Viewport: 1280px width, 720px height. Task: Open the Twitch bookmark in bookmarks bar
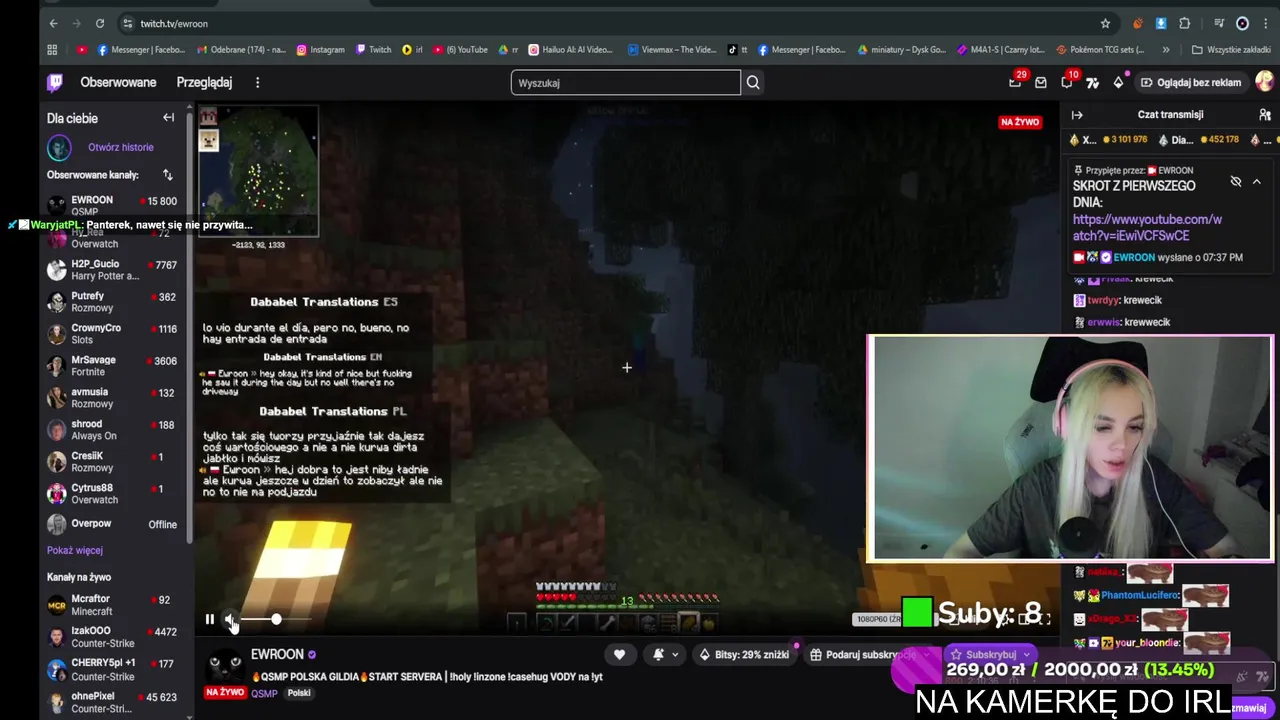pos(373,49)
